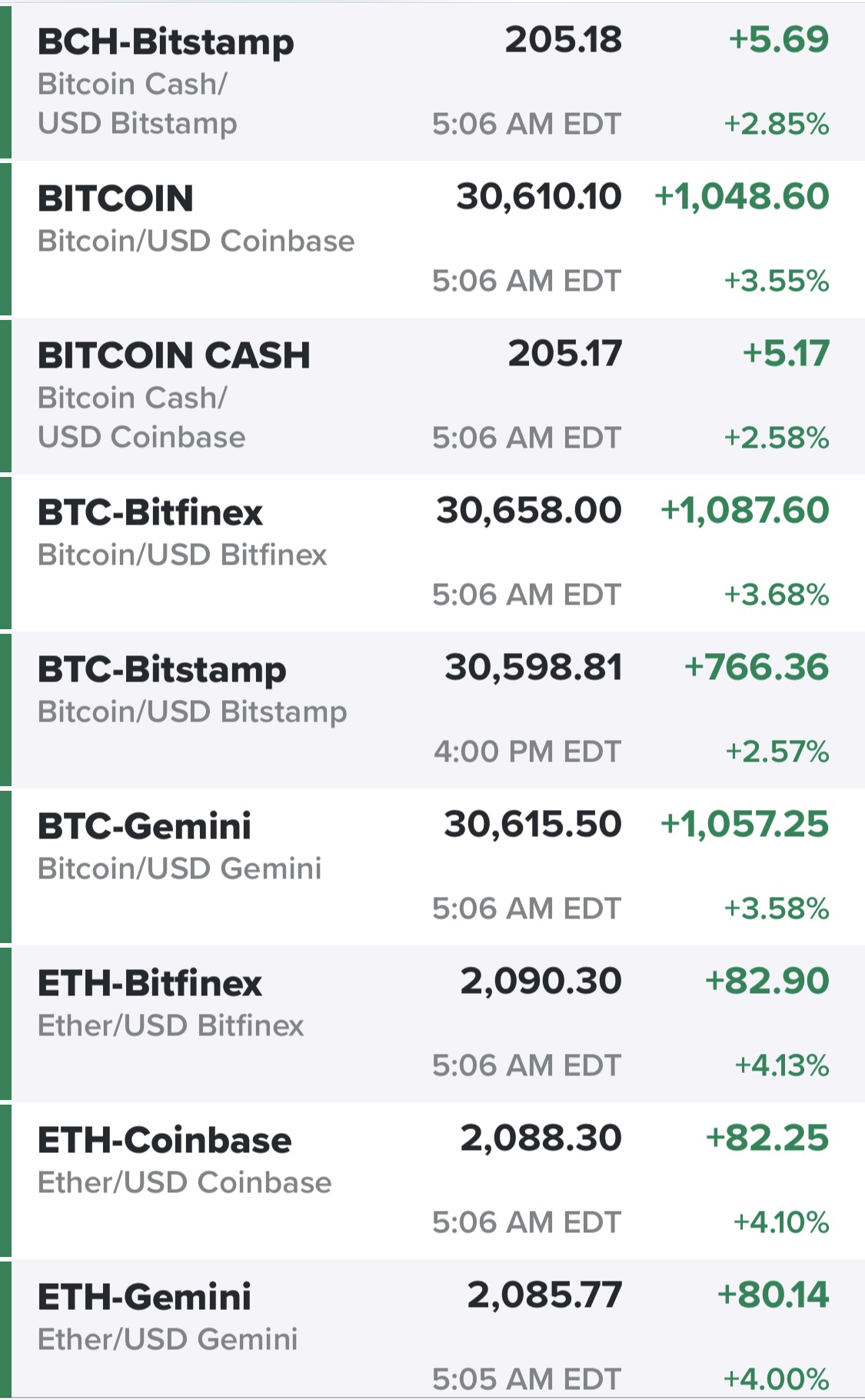
Task: Tap the 4:00 PM EDT timestamp
Action: point(527,752)
